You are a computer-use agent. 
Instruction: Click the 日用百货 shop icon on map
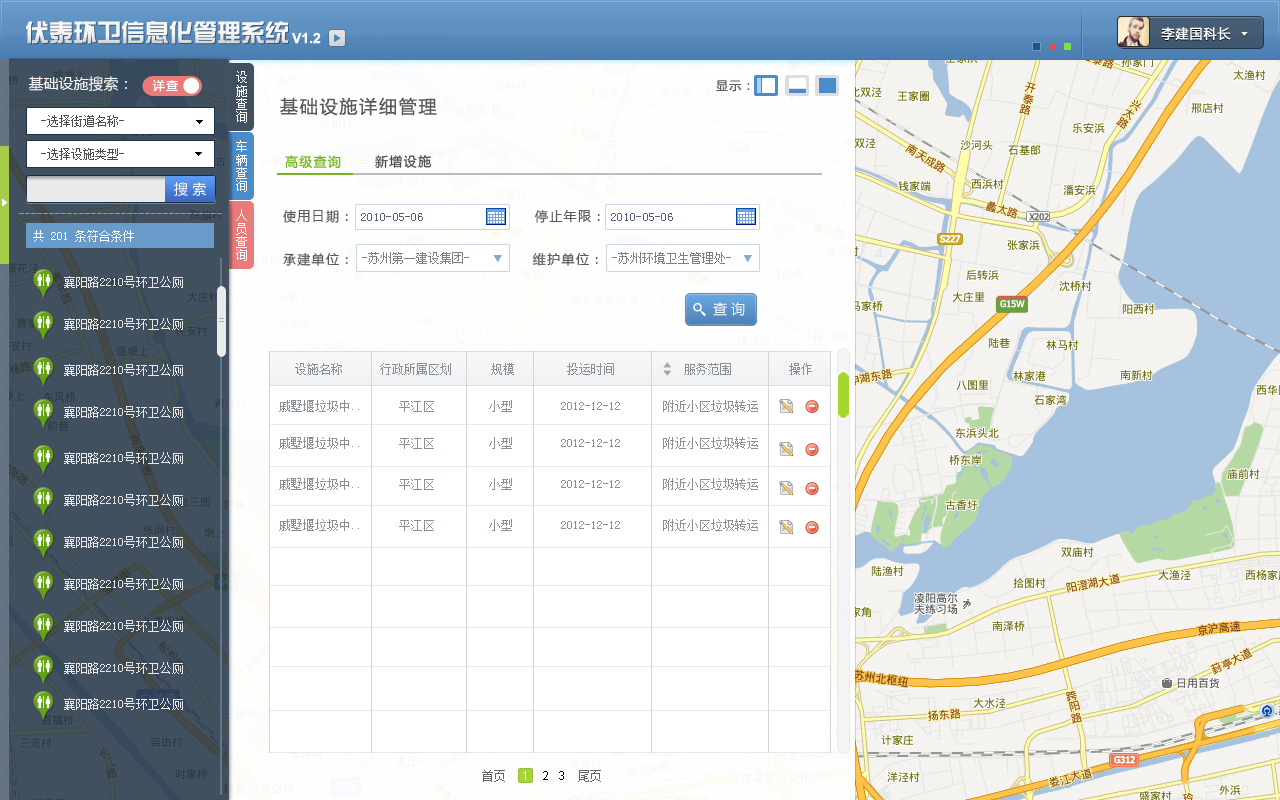point(1167,682)
